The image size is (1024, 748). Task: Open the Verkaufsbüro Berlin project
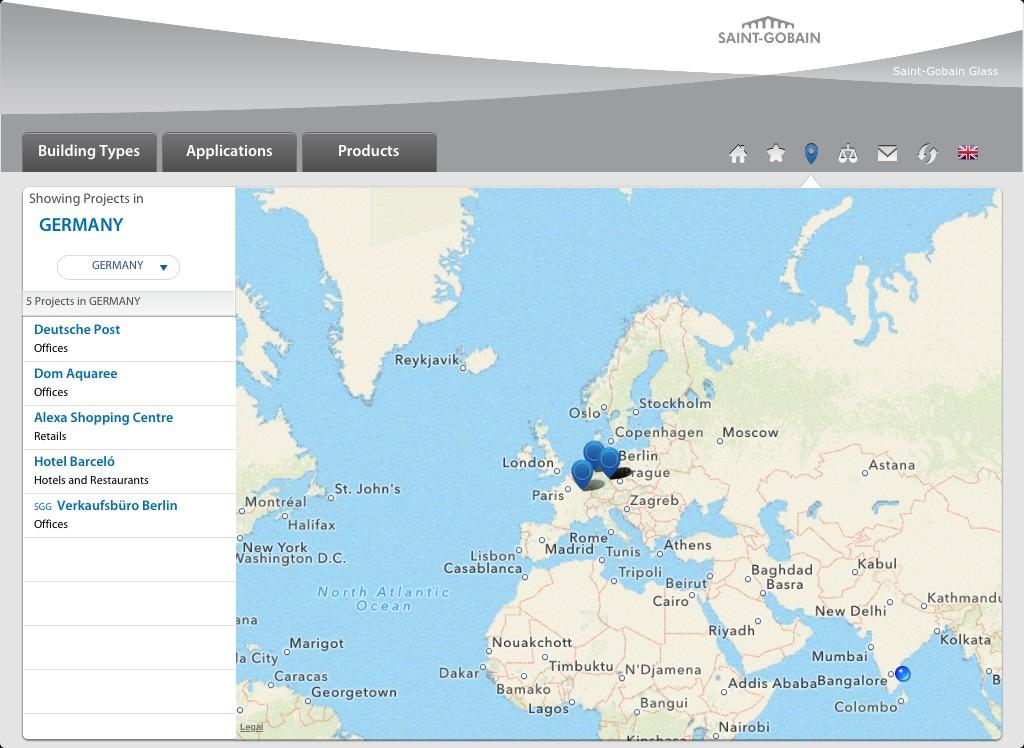(x=129, y=515)
